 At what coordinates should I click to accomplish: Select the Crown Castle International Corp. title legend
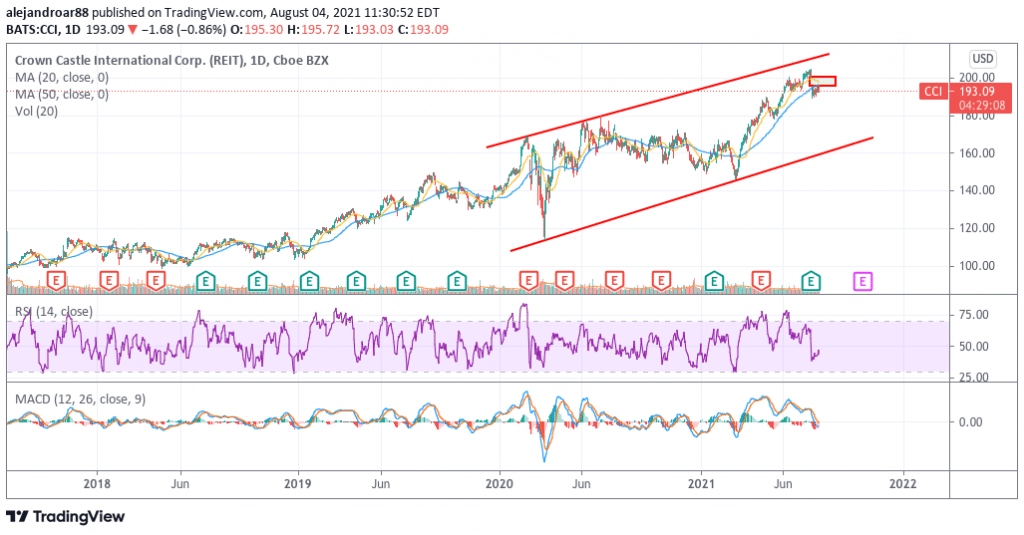tap(172, 61)
